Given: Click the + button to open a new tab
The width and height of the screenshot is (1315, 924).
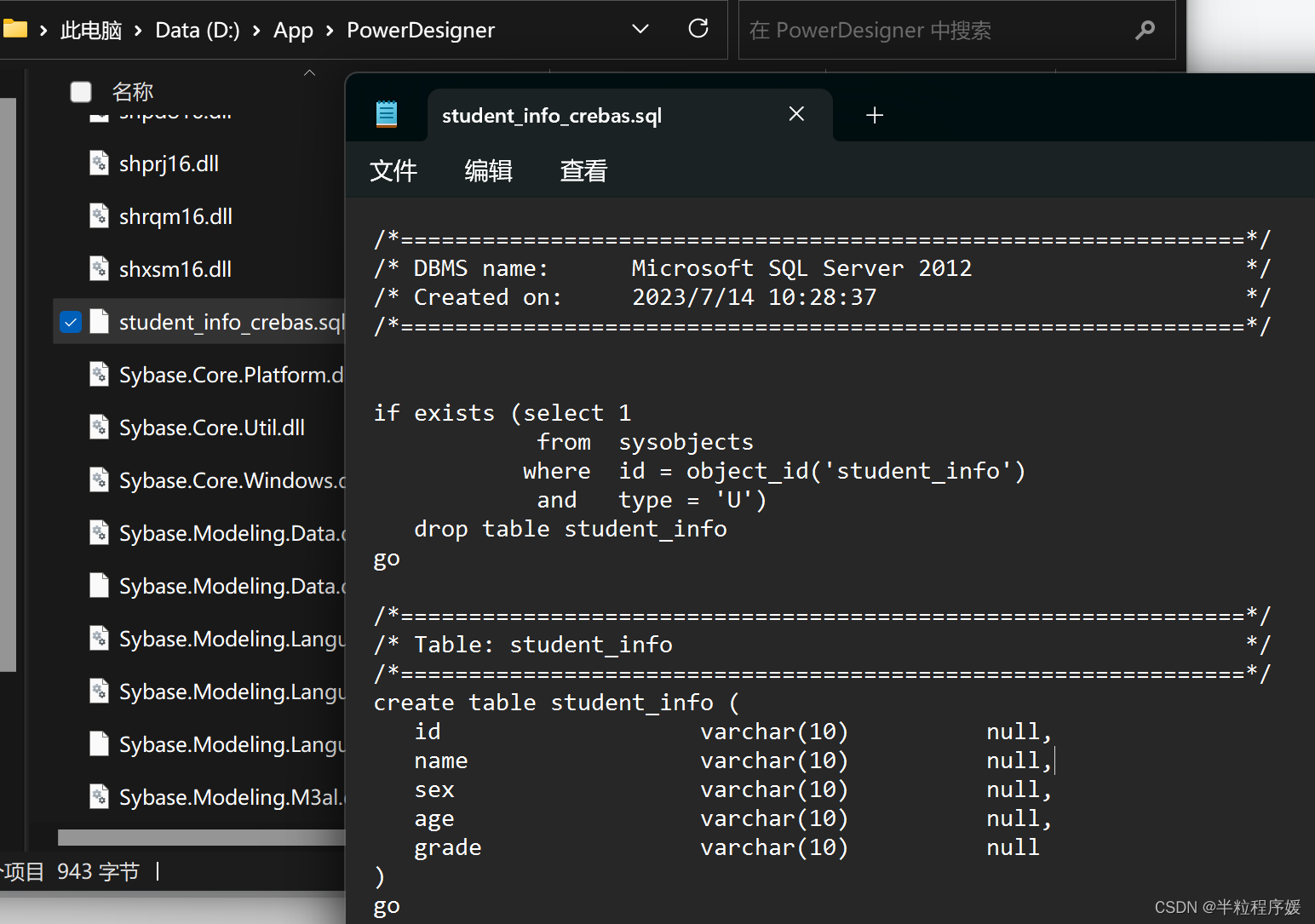Looking at the screenshot, I should (x=874, y=114).
